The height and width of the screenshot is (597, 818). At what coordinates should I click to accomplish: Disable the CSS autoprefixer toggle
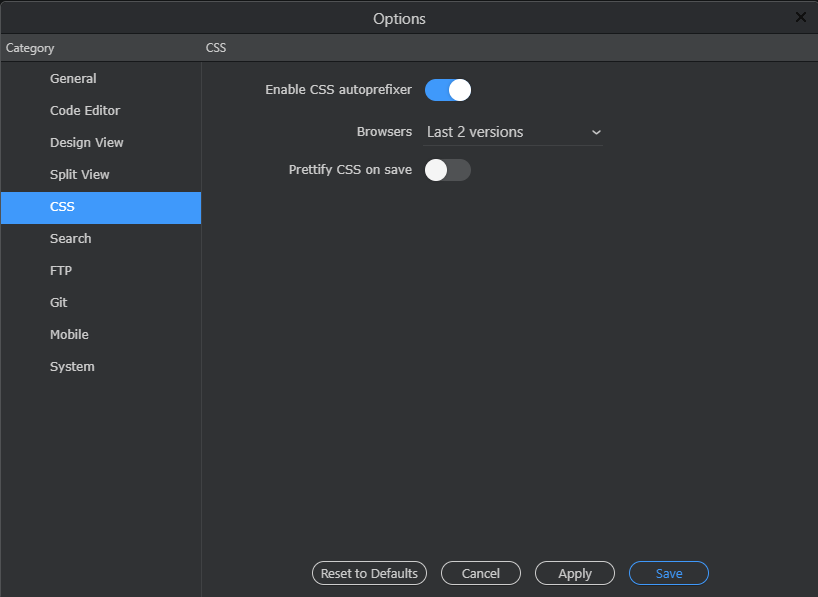pos(448,90)
